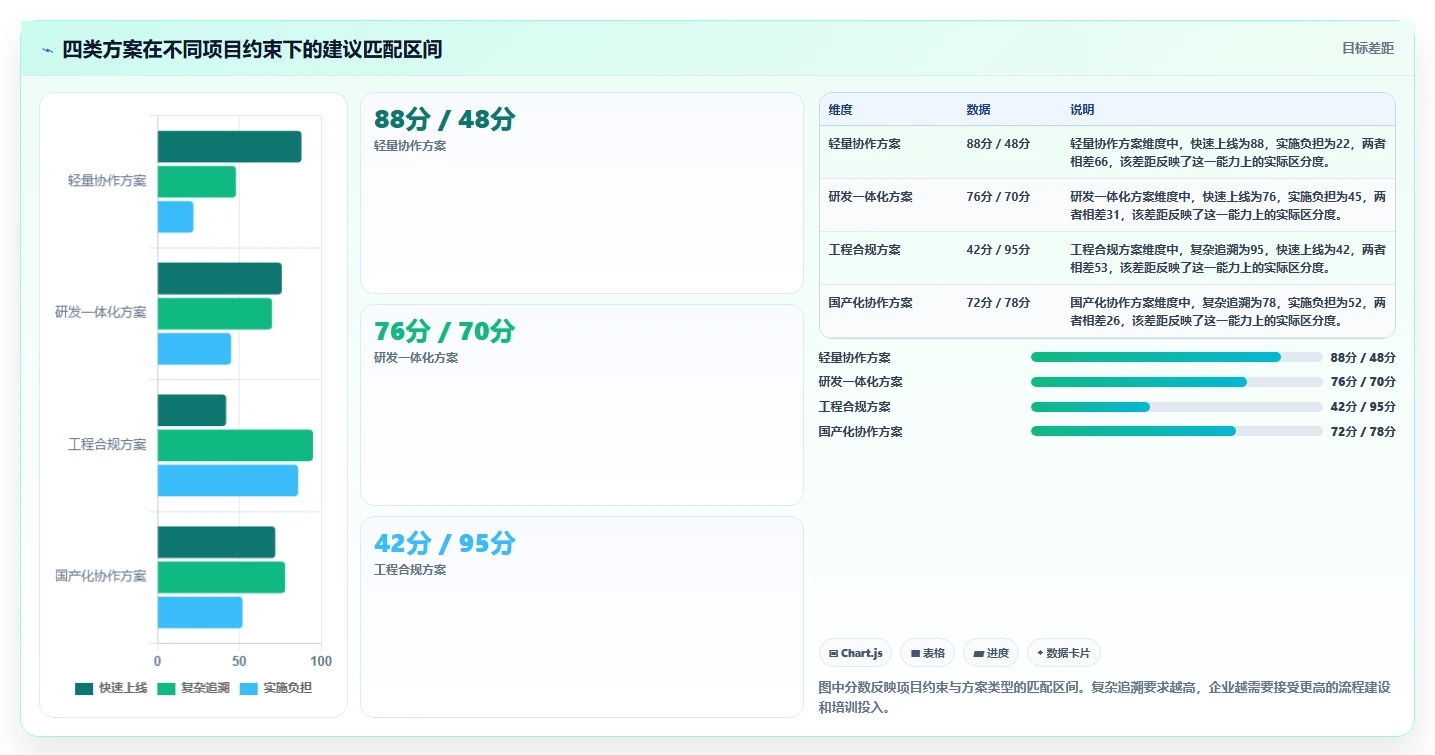The image size is (1435, 755).
Task: Click the 50 tick on chart x-axis
Action: click(239, 661)
